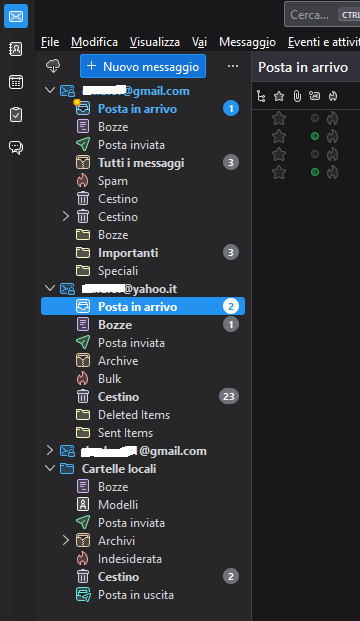Select the yahoo.it account row
Viewport: 360px width, 621px height.
pos(143,289)
